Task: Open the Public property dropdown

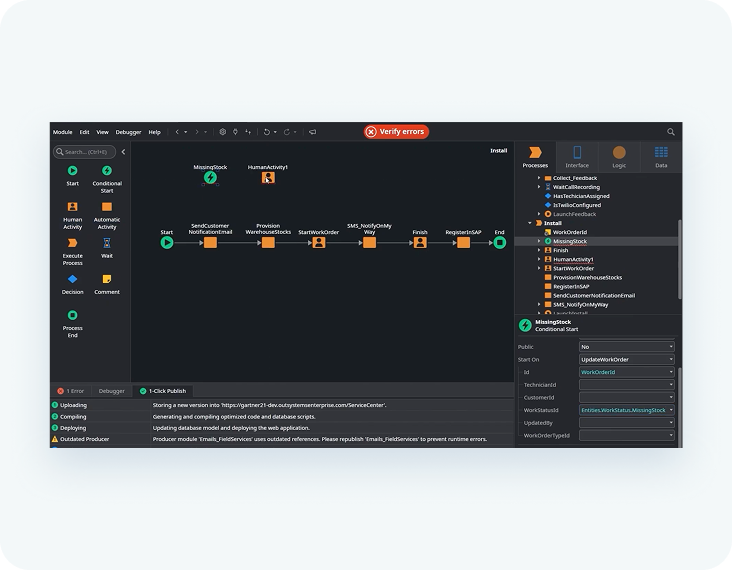Action: pos(627,347)
